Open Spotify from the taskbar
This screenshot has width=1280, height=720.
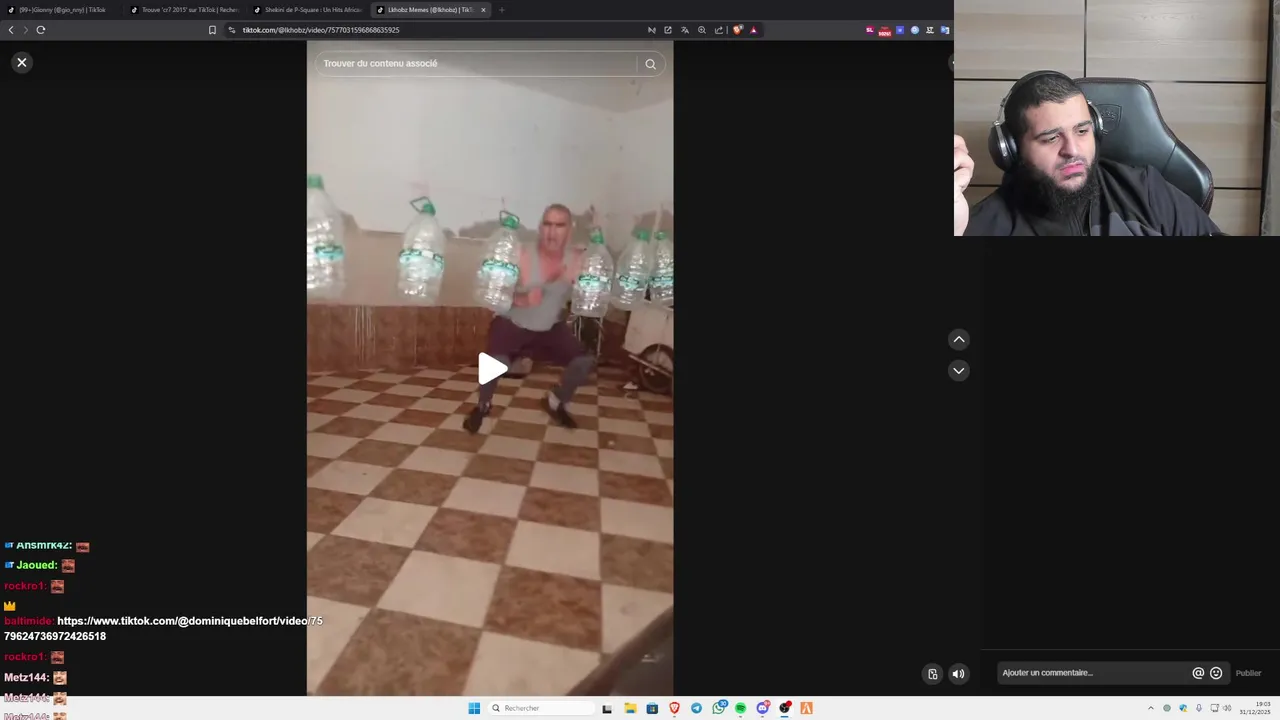740,708
